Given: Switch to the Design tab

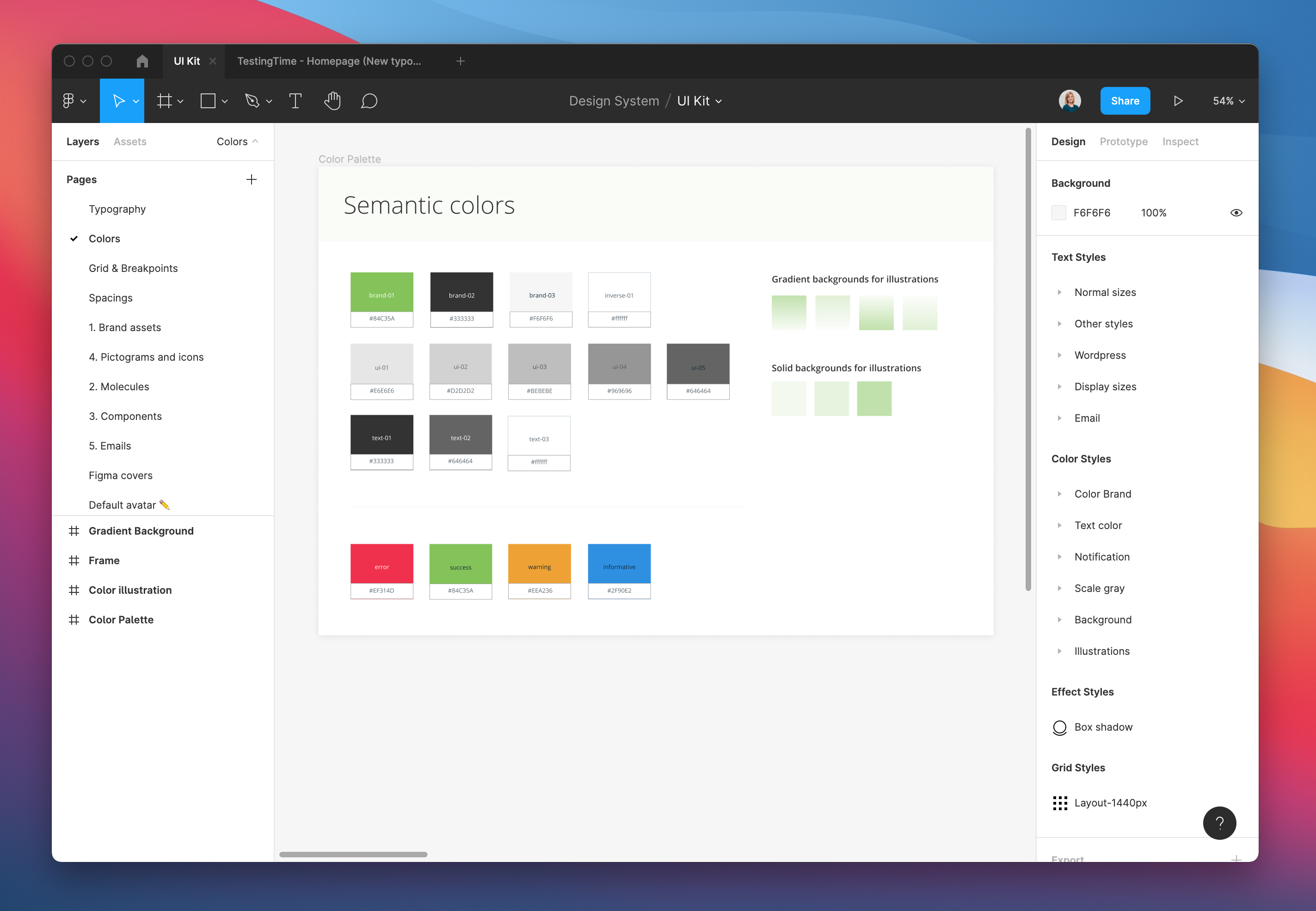Looking at the screenshot, I should (x=1068, y=142).
